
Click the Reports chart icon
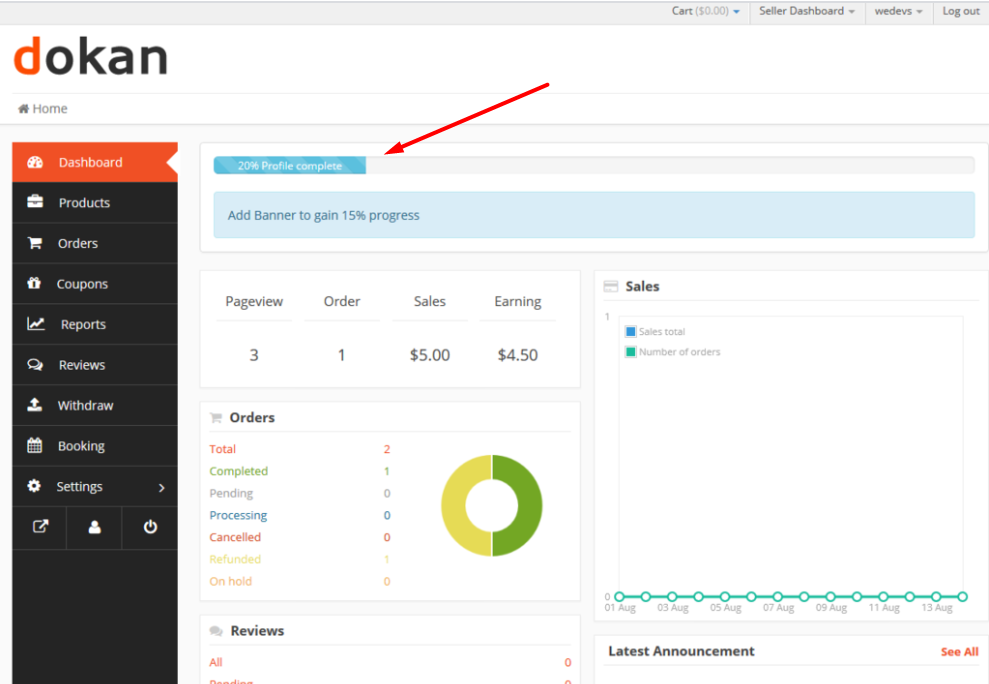coord(36,324)
